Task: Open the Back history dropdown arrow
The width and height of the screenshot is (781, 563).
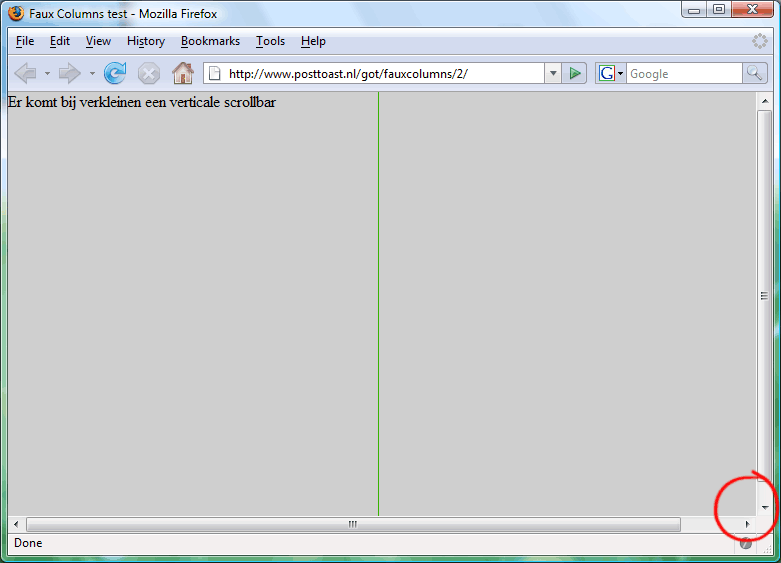Action: coord(47,74)
